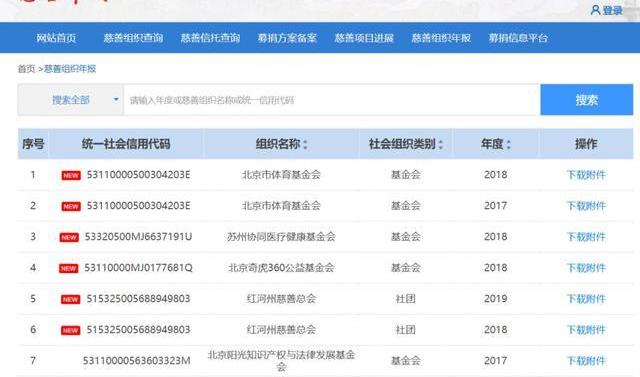Screen dimensions: 640x377
Task: Click code 53110000563603323M
Action: [136, 361]
